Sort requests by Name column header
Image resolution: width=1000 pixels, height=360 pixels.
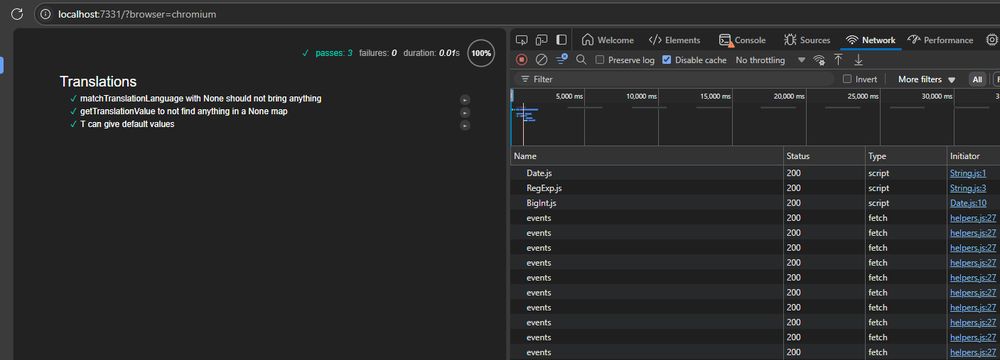coord(647,156)
